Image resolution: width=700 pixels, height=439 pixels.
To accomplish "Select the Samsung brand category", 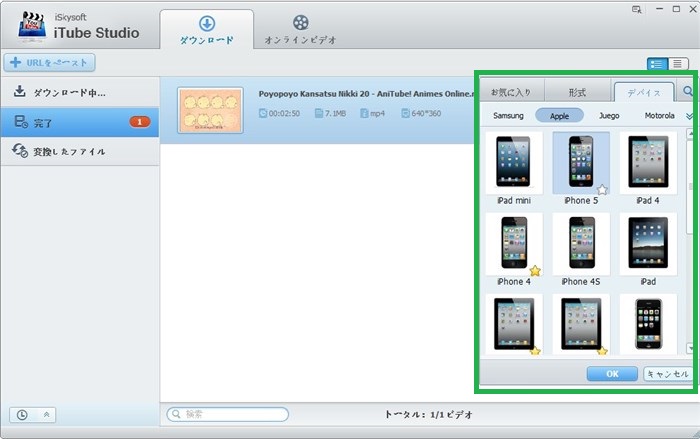I will 508,116.
